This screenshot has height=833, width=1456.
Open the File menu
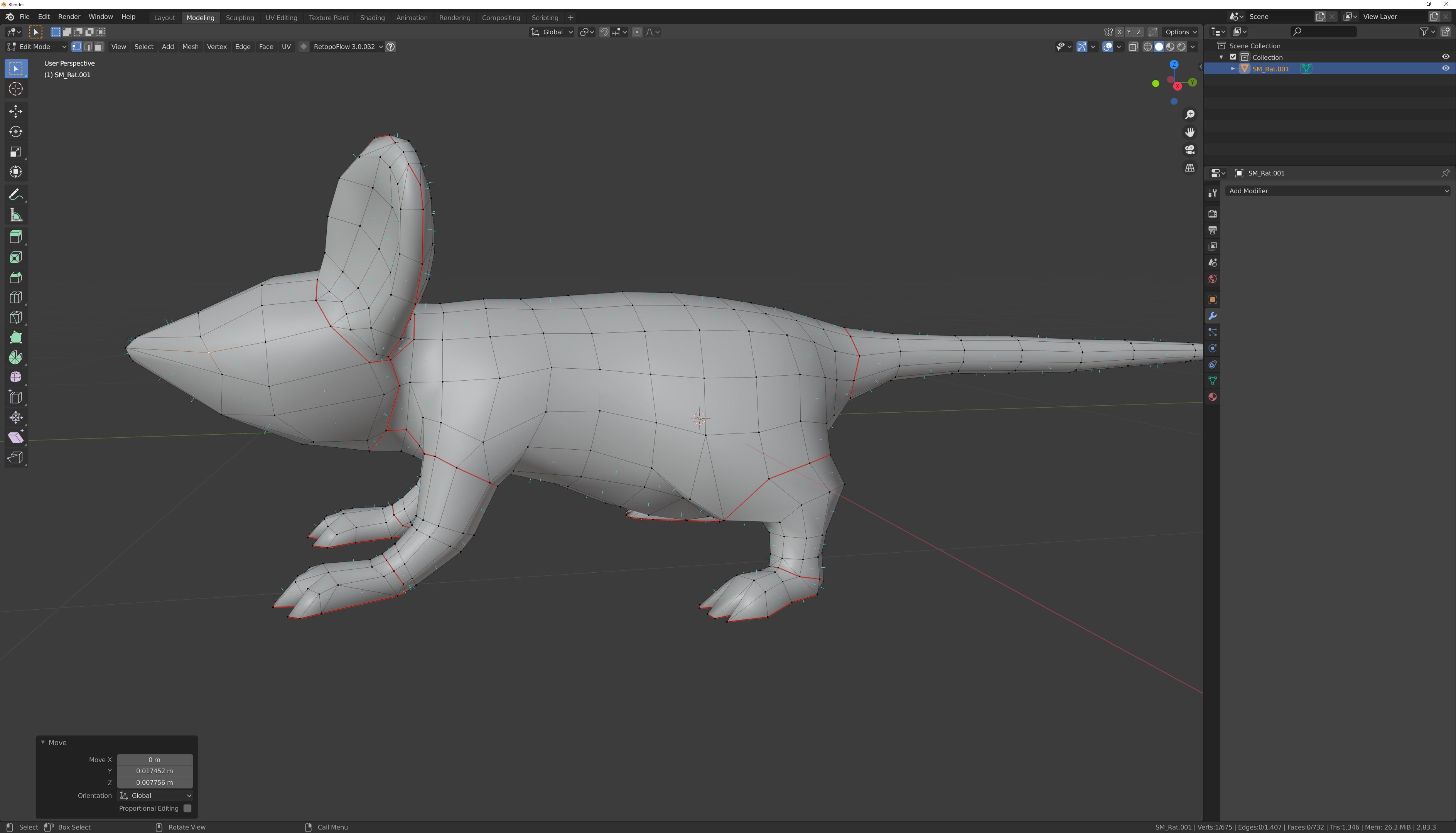(x=25, y=17)
